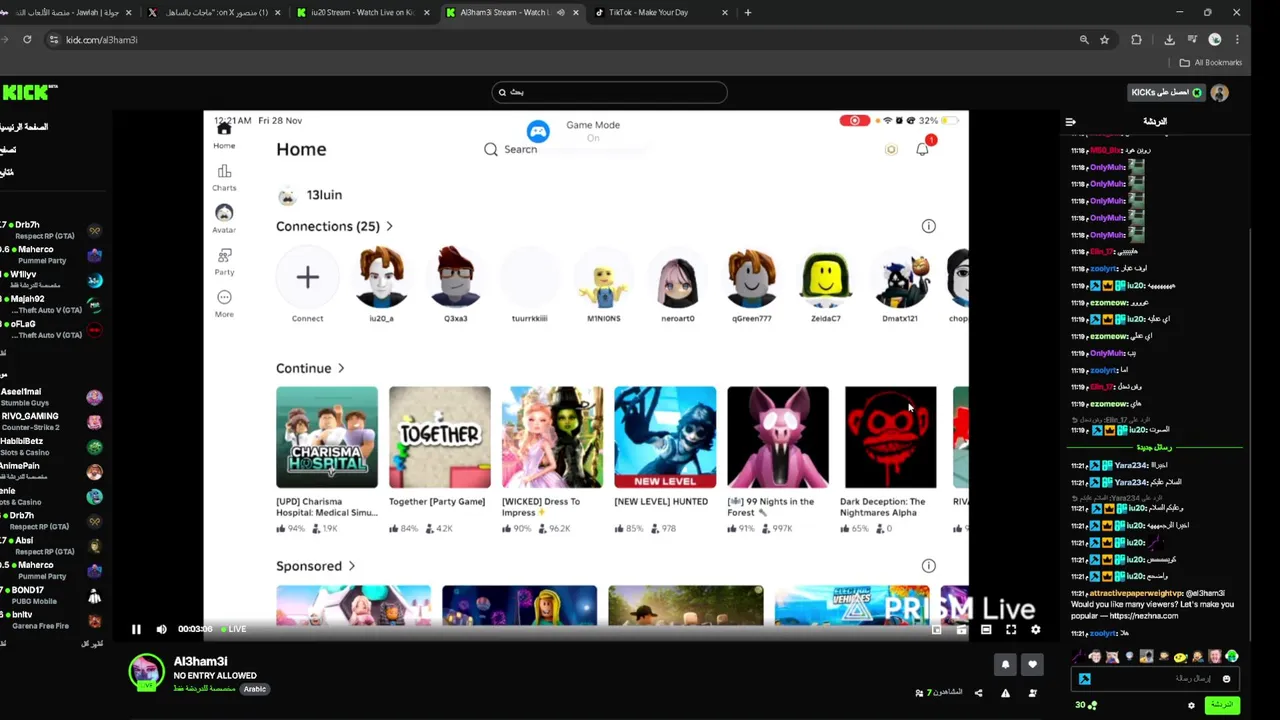The height and width of the screenshot is (720, 1280).
Task: Switch to the X tab
Action: tap(215, 13)
